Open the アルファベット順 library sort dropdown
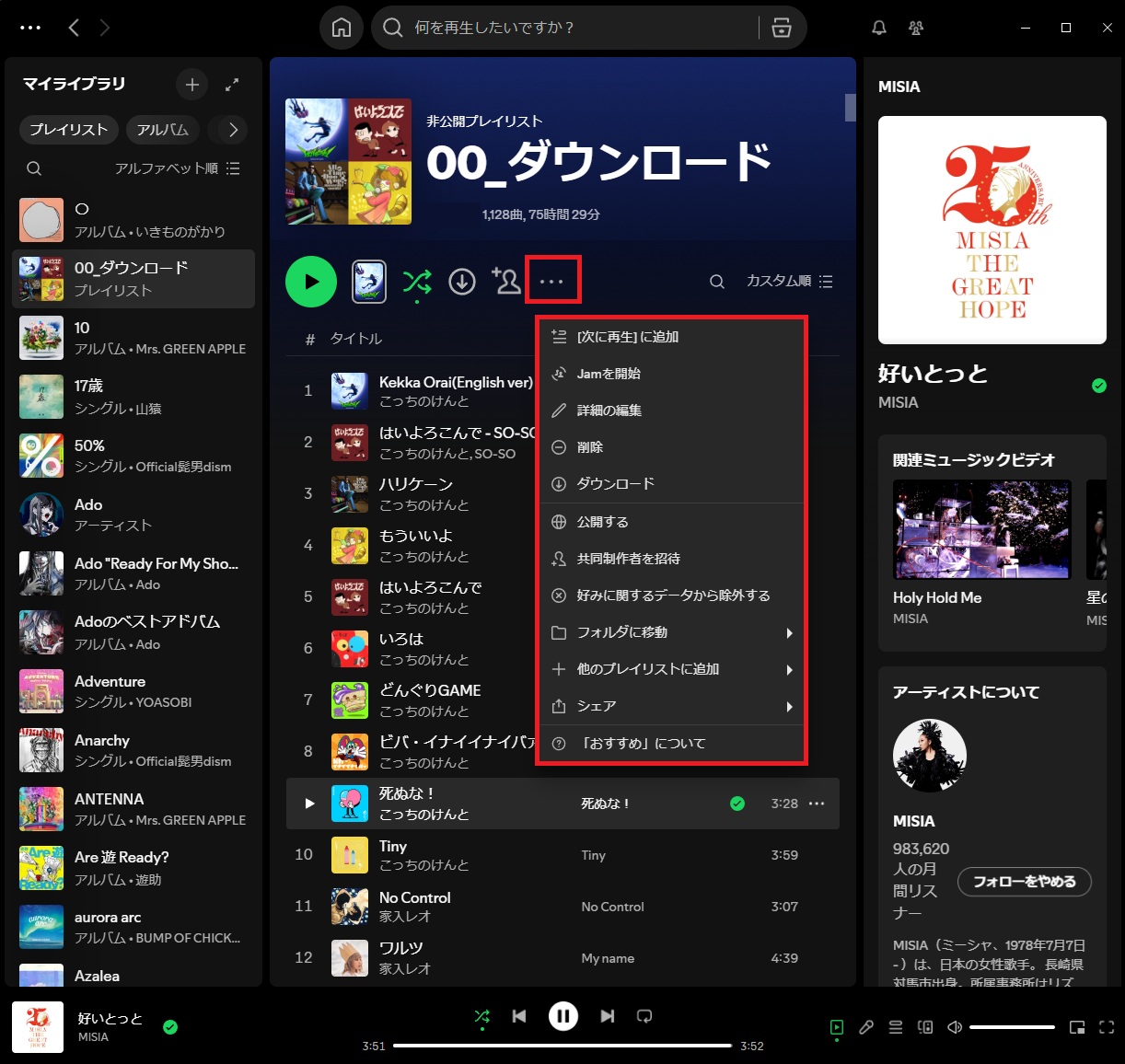The image size is (1125, 1064). click(x=178, y=168)
